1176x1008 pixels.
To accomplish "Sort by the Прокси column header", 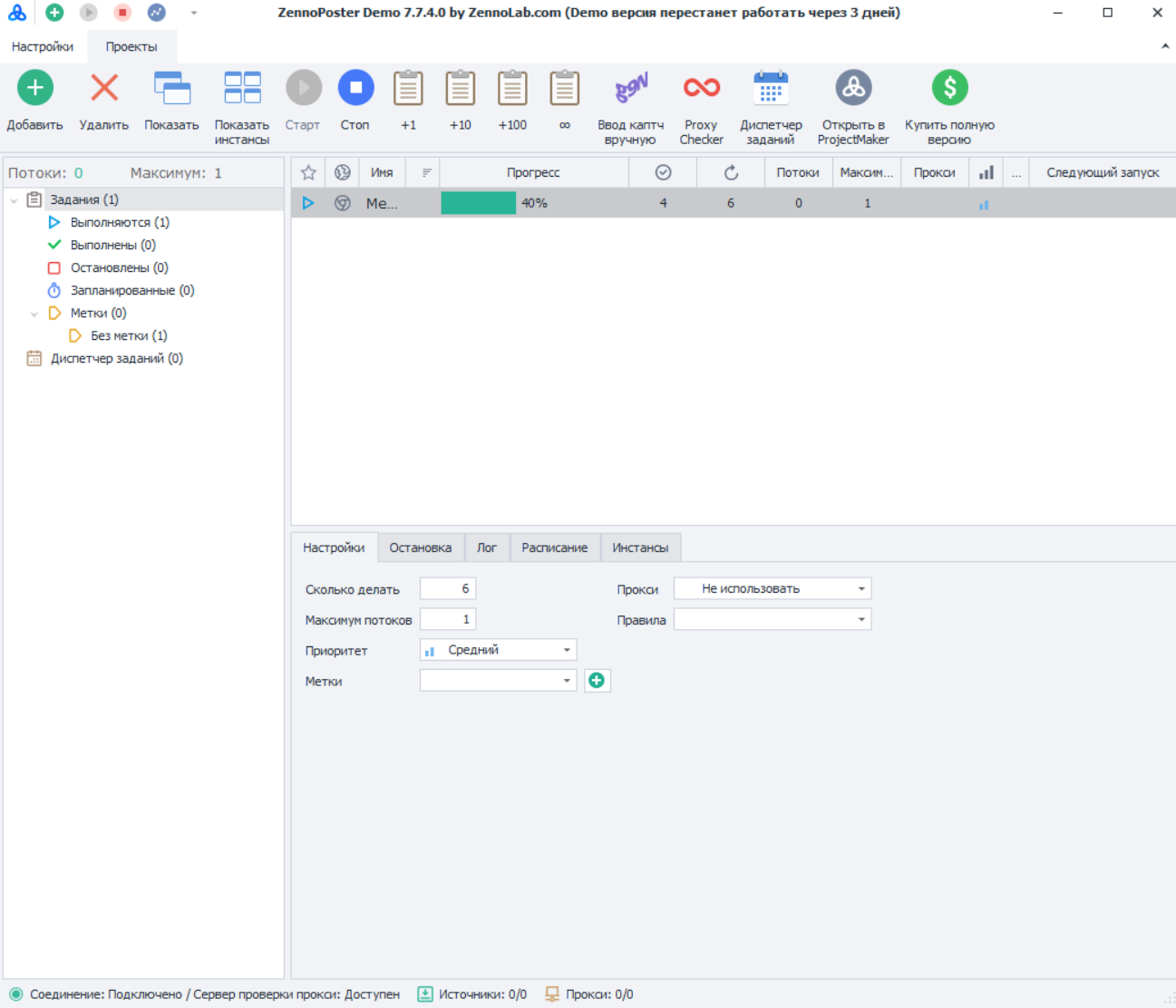I will [935, 172].
